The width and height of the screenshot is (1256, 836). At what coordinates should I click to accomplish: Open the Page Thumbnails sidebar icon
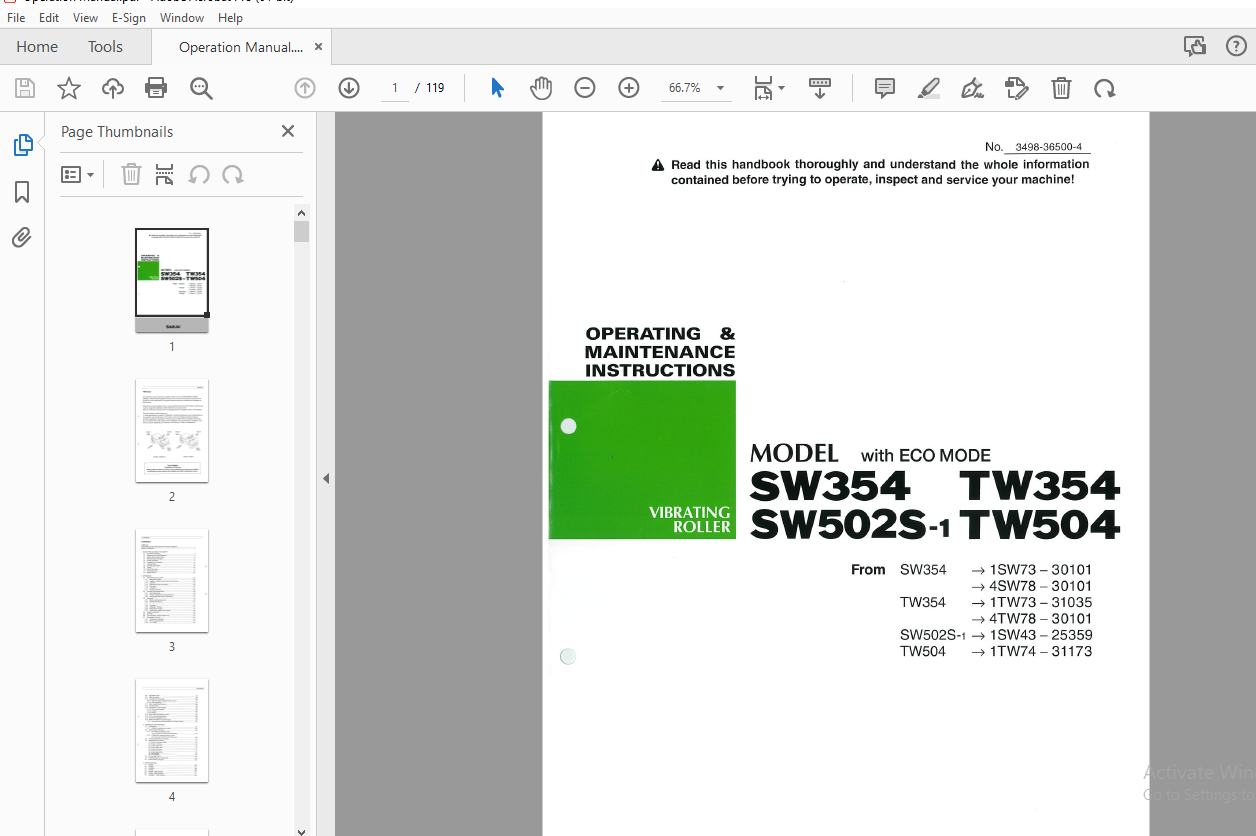coord(22,145)
